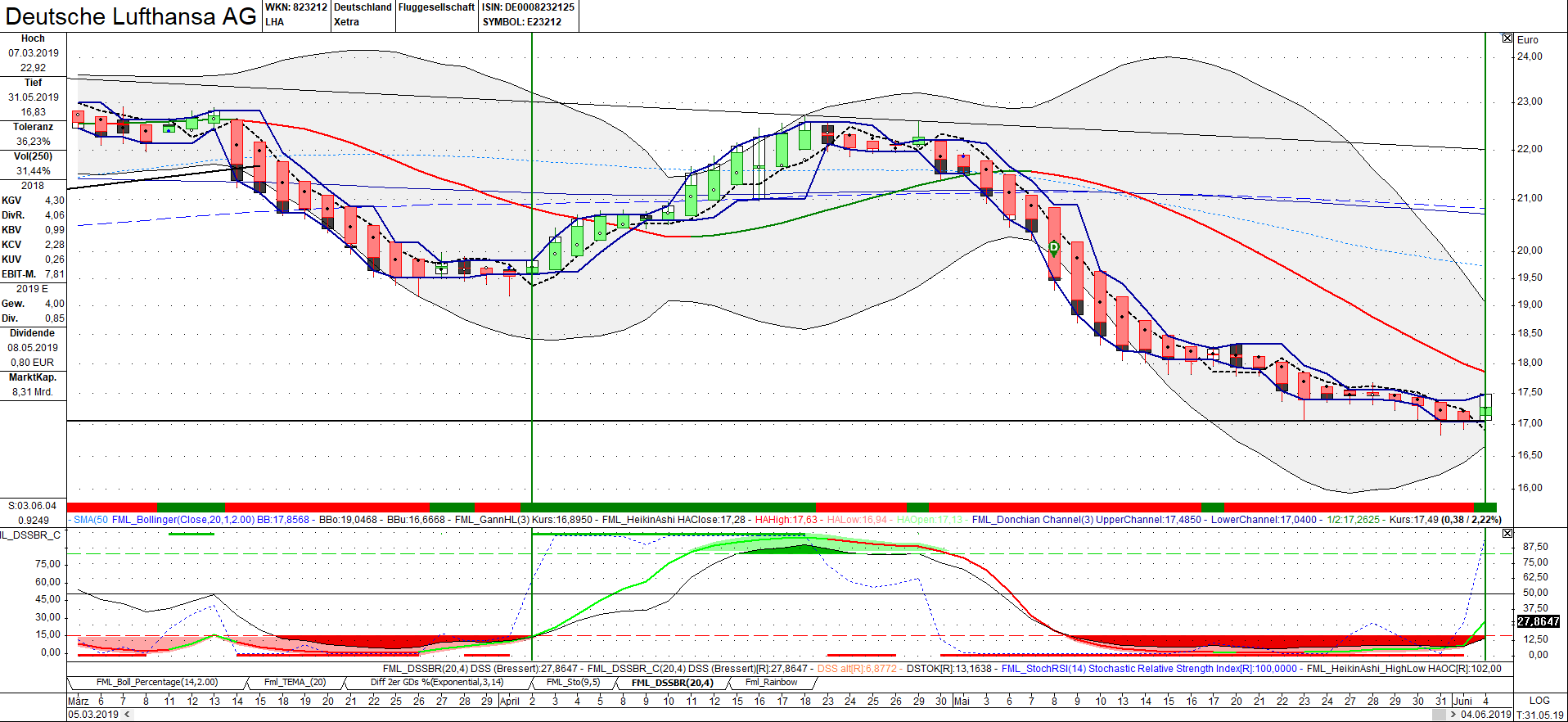This screenshot has height=722, width=1568.
Task: Select the Diff 2er GDs %(Exponential,3,14) tab
Action: [437, 682]
